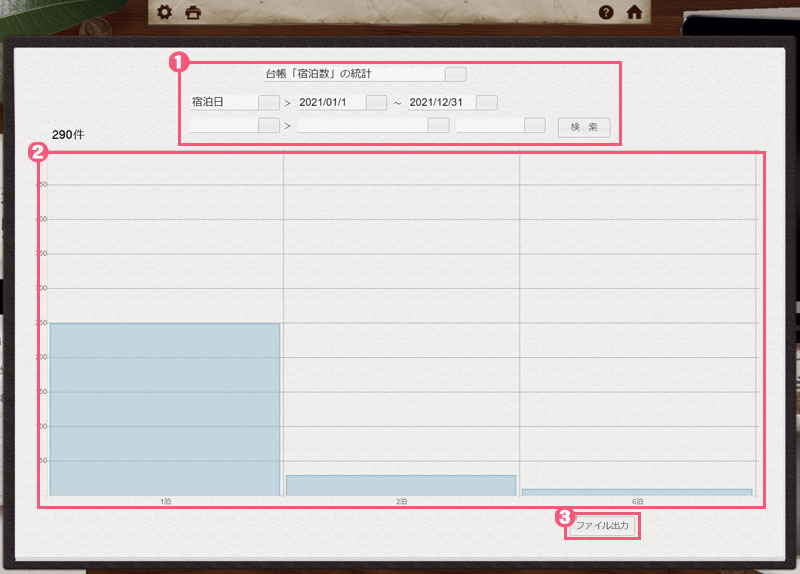800x574 pixels.
Task: Open the settings gear icon
Action: click(x=166, y=13)
